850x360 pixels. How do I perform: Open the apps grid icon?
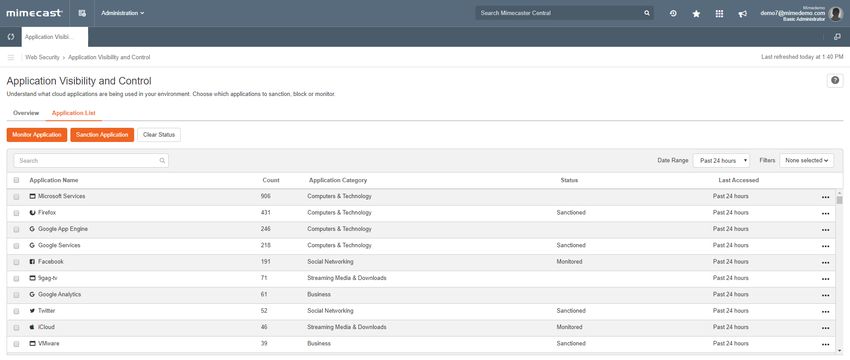(719, 14)
